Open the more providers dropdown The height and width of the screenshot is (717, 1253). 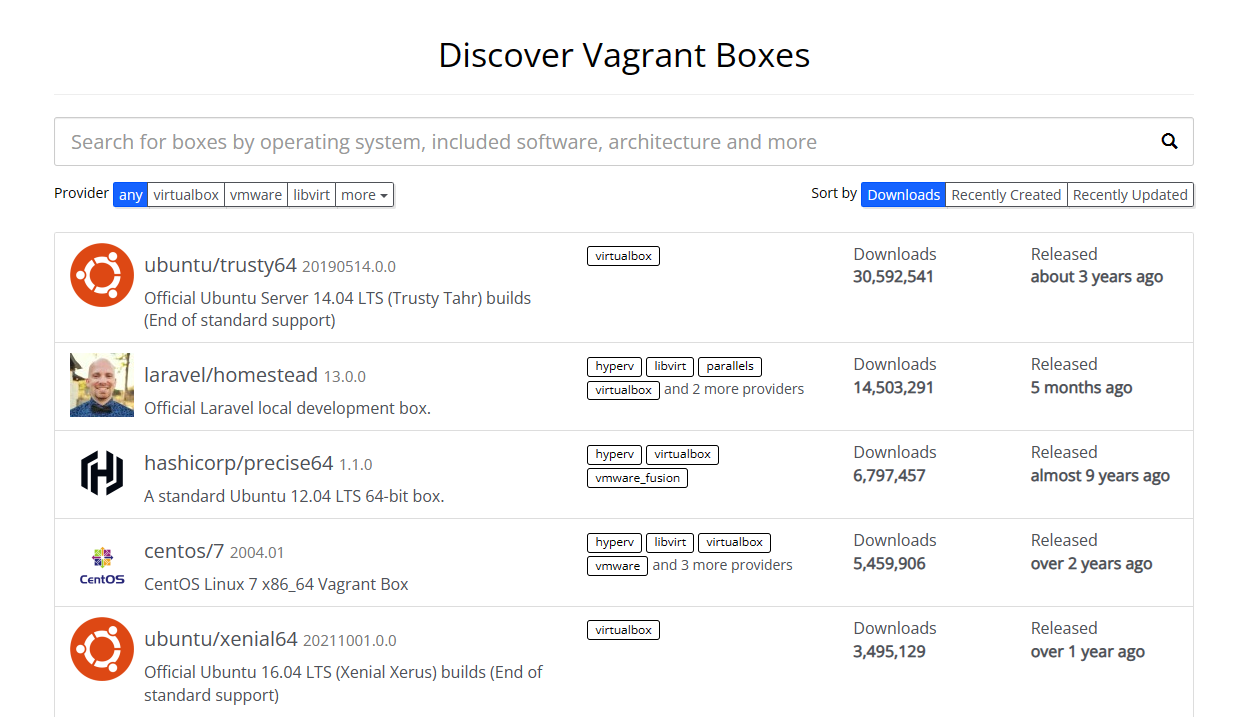click(x=364, y=194)
